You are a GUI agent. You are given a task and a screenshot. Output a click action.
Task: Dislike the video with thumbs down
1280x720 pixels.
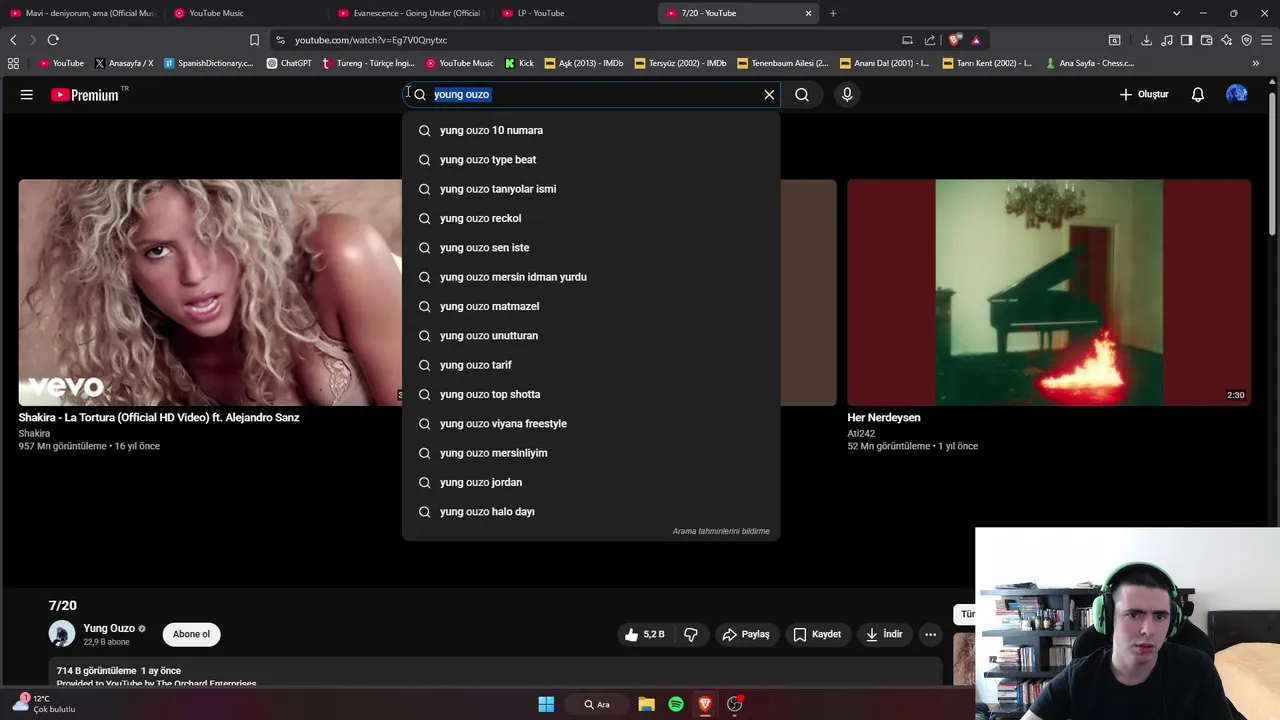[x=691, y=634]
